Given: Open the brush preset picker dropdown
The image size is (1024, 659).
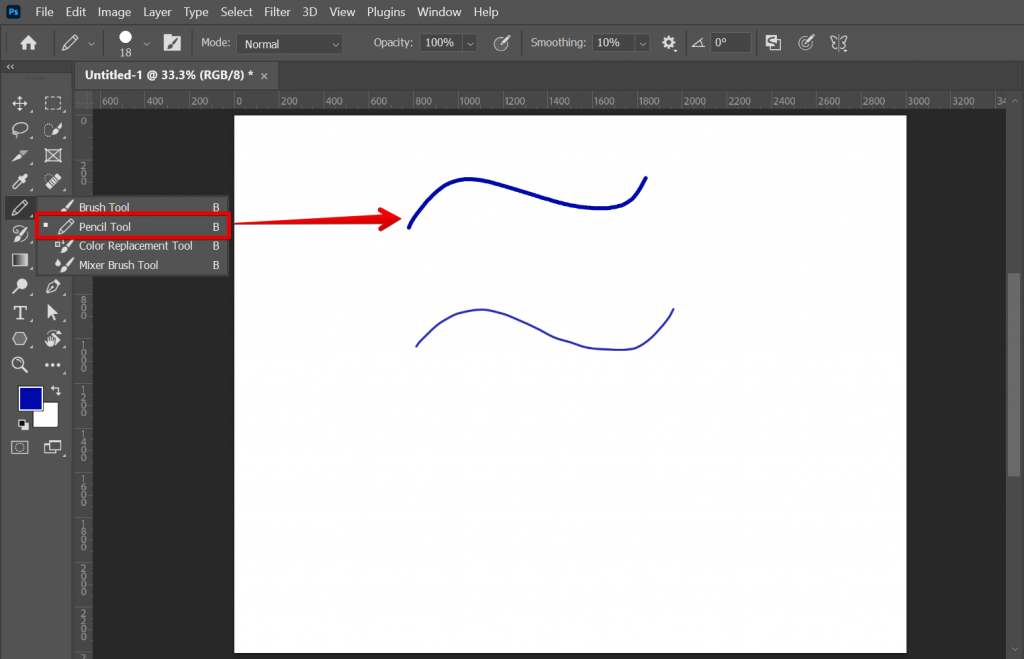Looking at the screenshot, I should (x=146, y=43).
